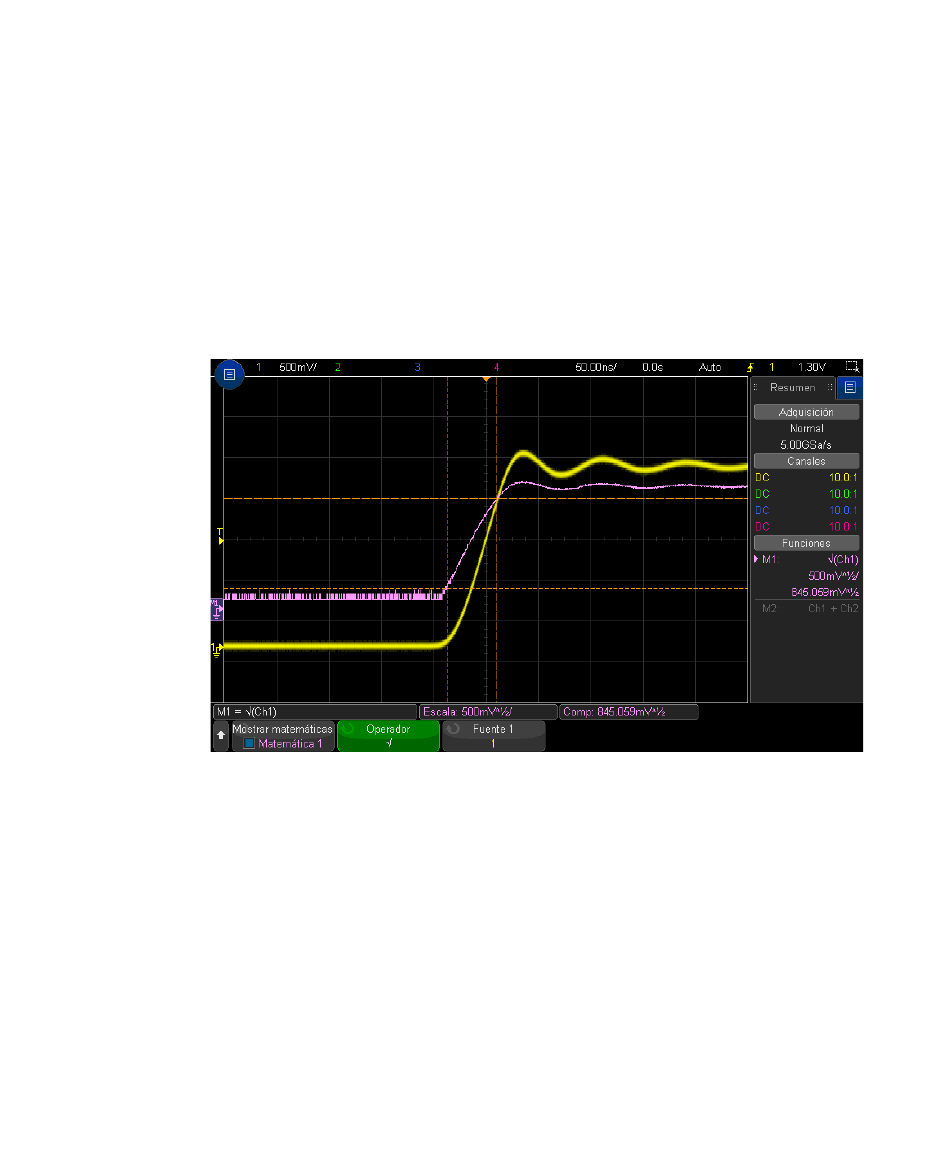Open the Fuente 1 source softkey

(493, 736)
